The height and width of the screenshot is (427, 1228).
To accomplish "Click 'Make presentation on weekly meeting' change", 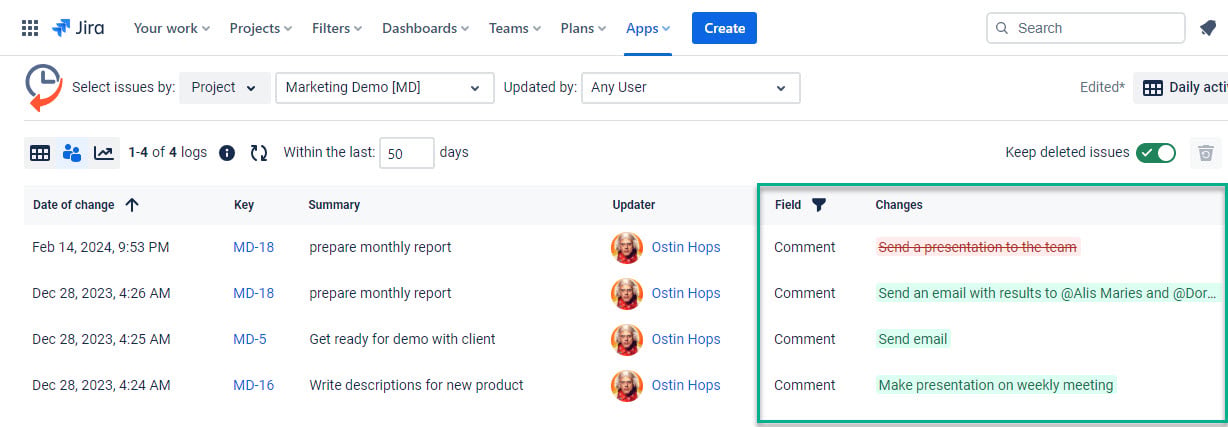I will click(996, 385).
